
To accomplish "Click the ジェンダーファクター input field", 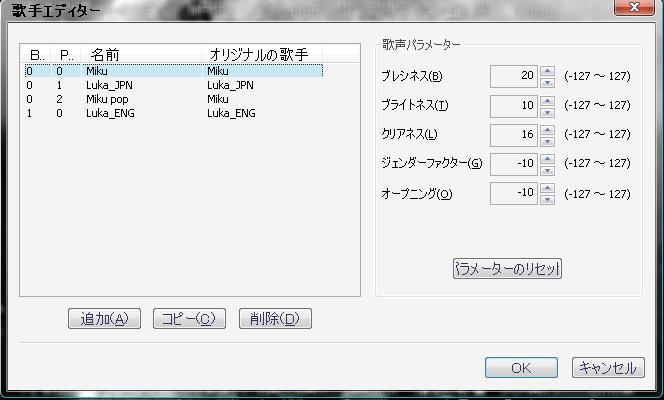I will (514, 164).
